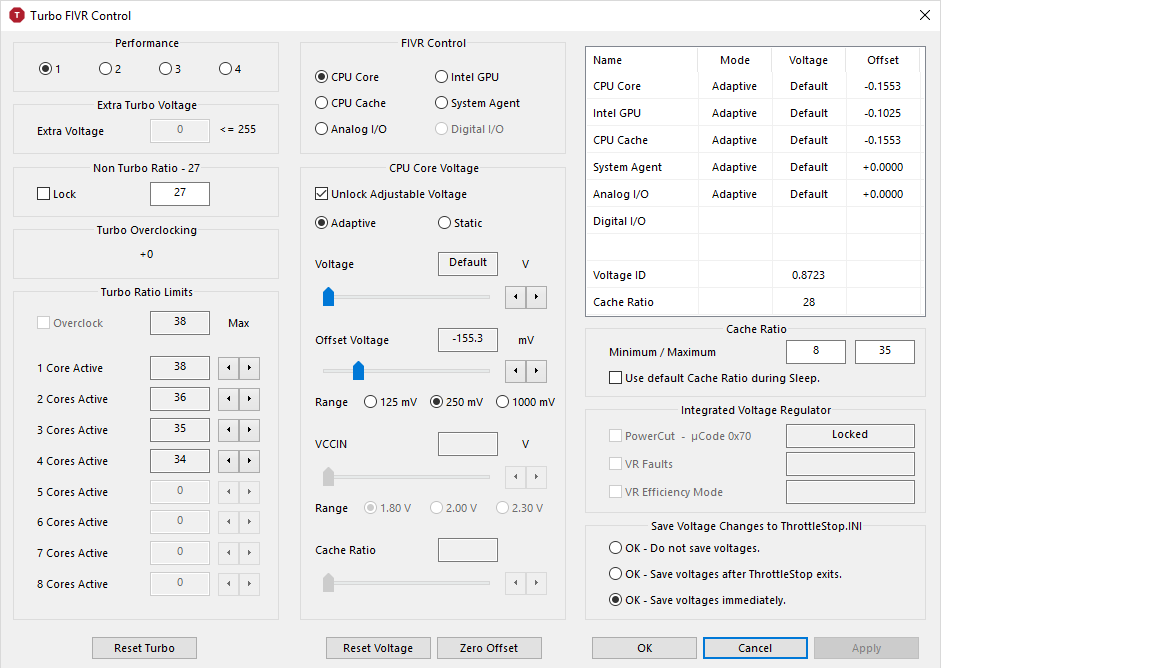
Task: Click the Zero Offset button
Action: click(489, 647)
